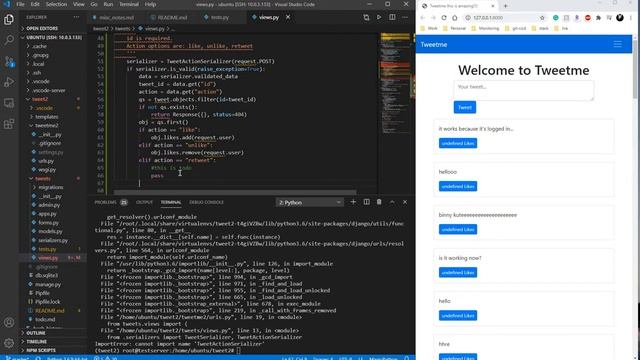Run the Python file with the play icon

pyautogui.click(x=379, y=18)
